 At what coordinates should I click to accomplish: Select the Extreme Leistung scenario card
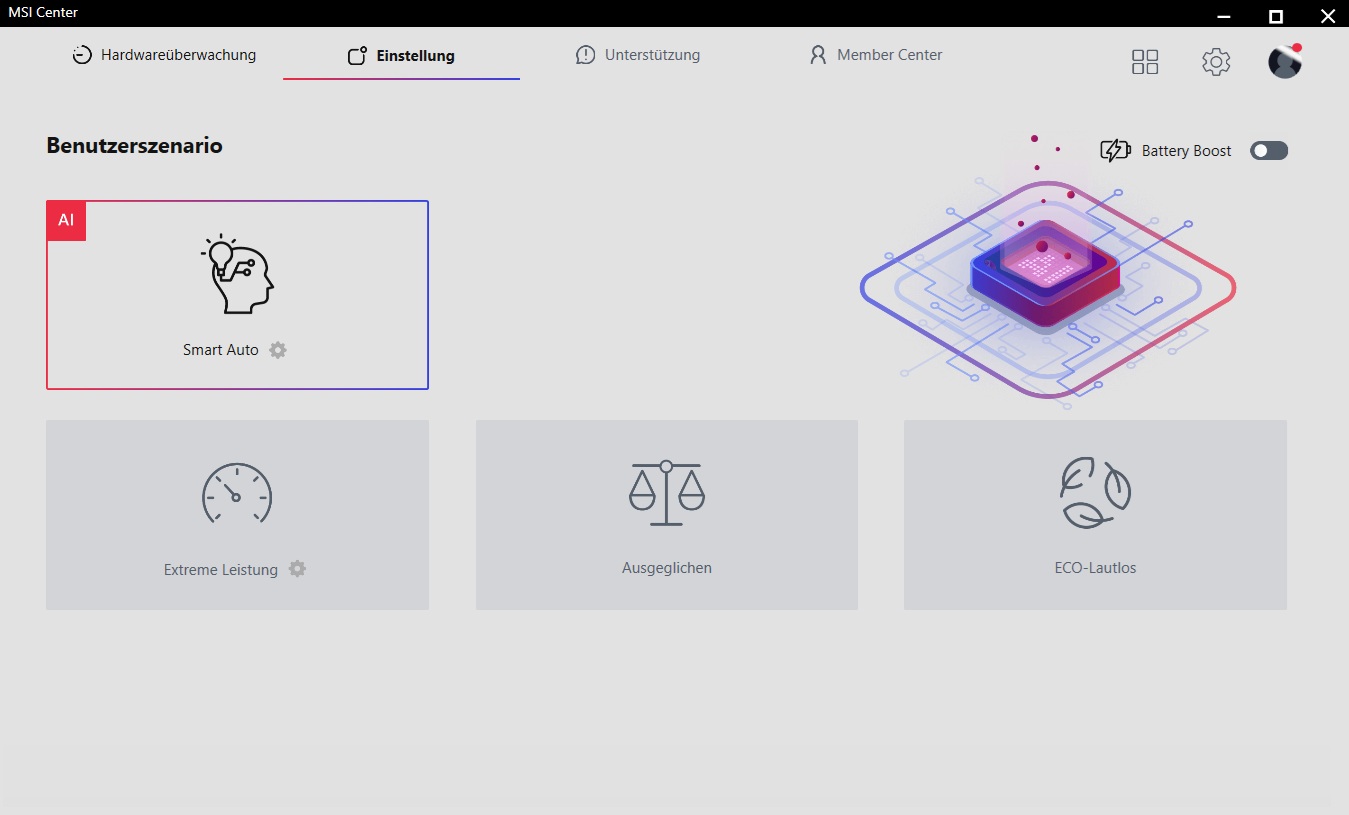pos(237,515)
